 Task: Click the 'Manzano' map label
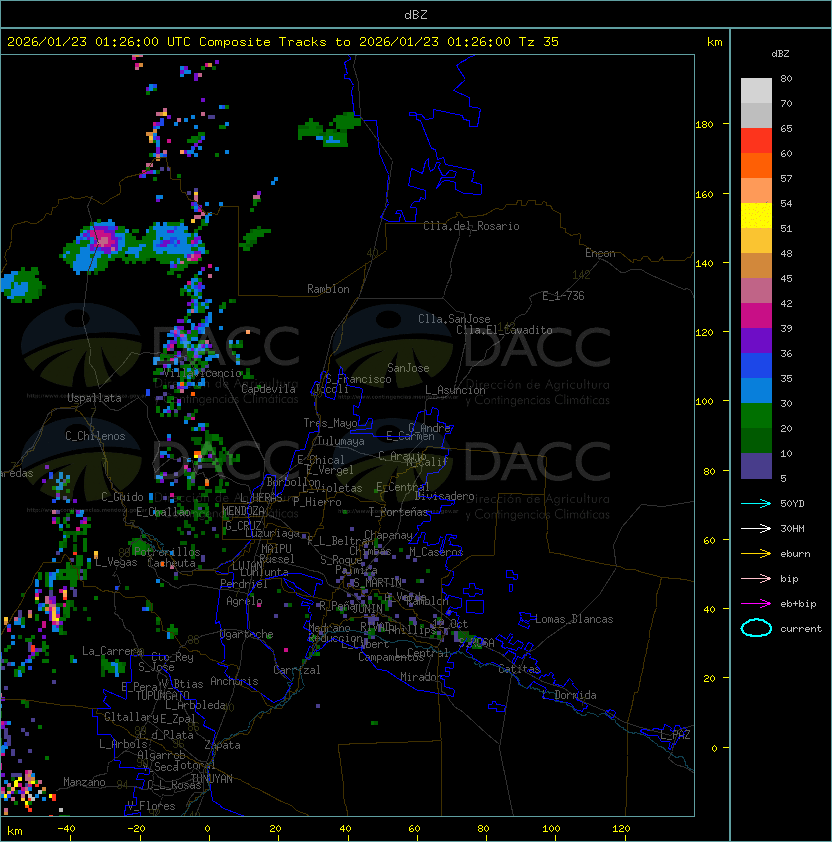click(x=84, y=782)
